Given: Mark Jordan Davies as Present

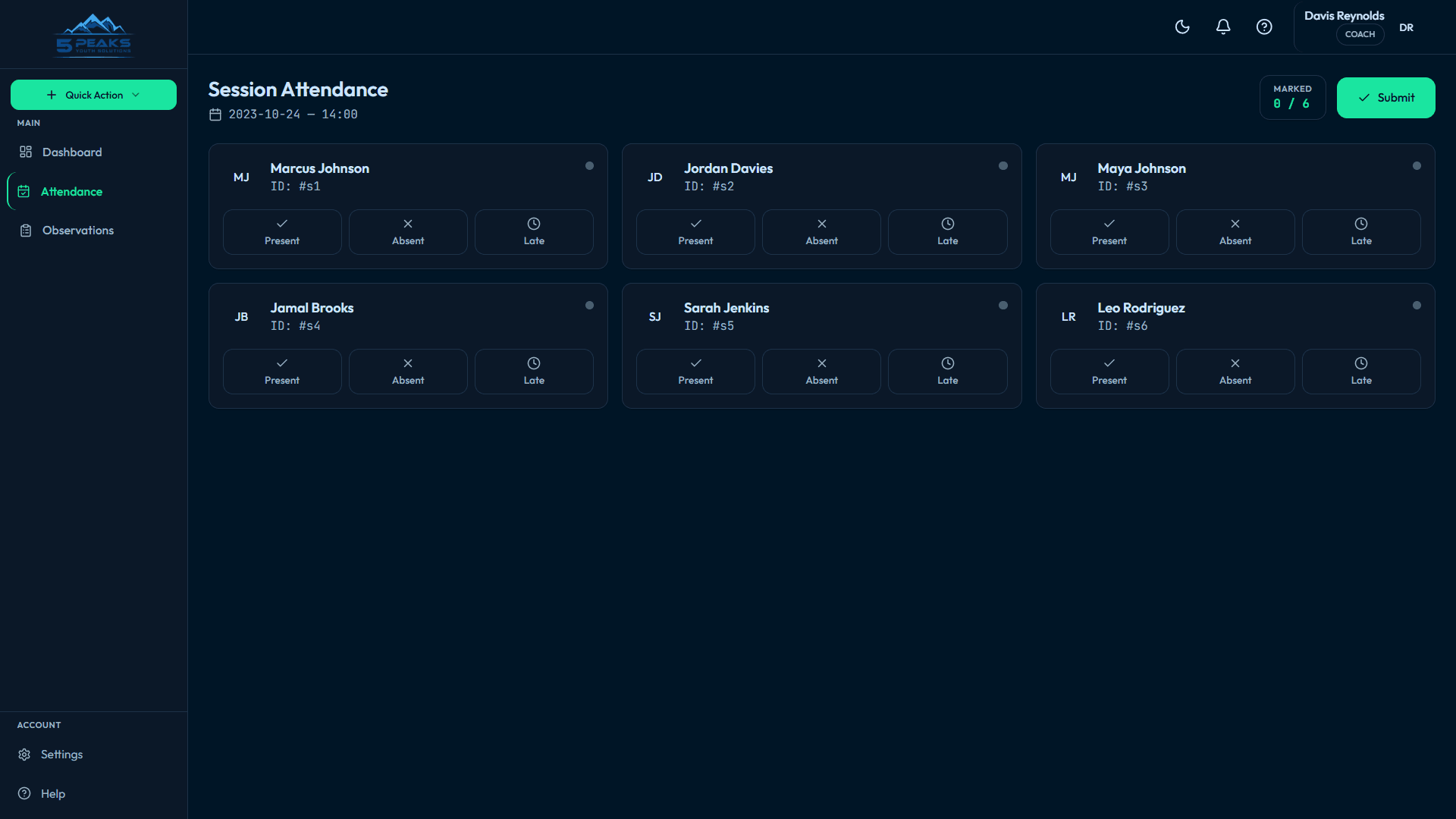Looking at the screenshot, I should [695, 232].
